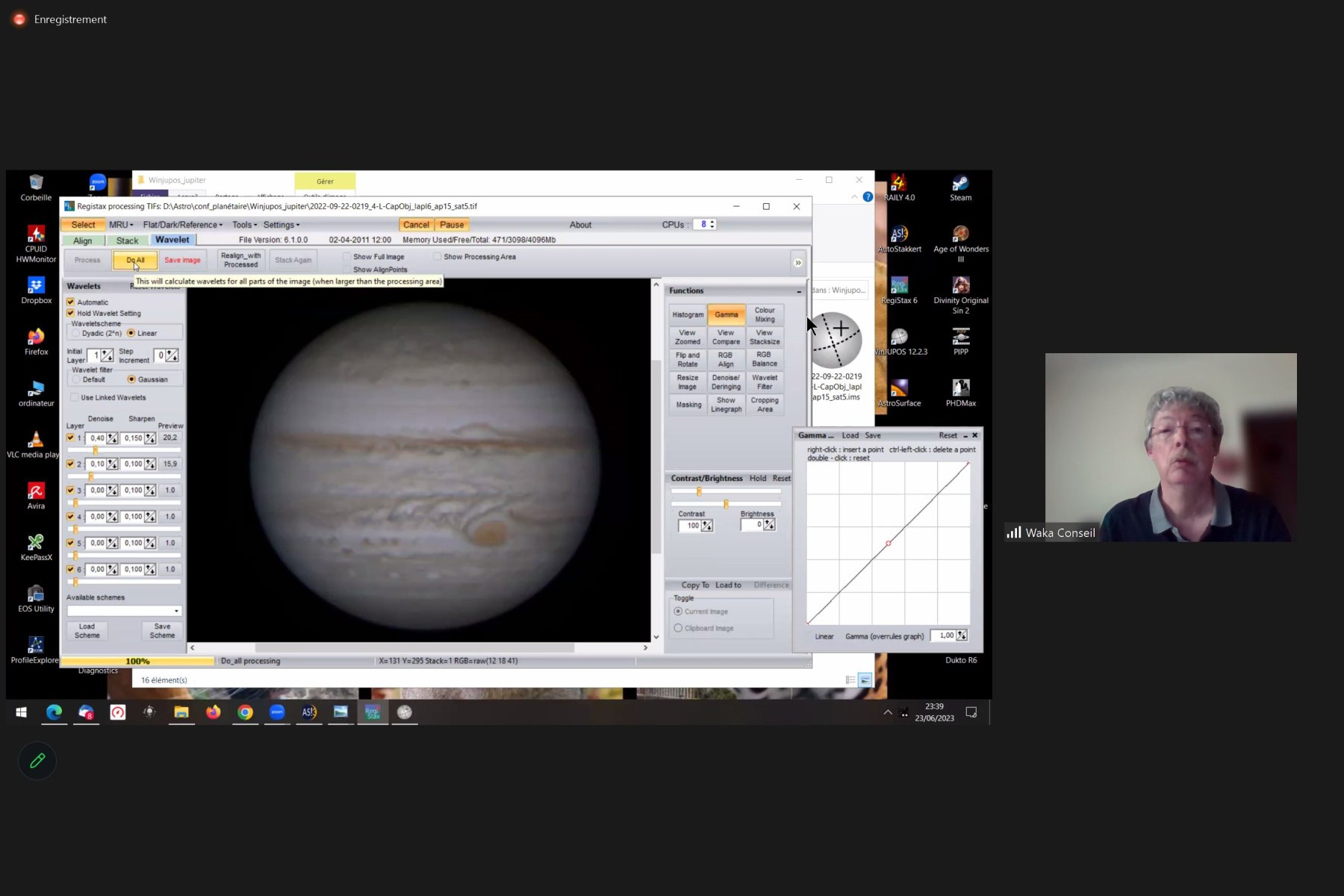Open EOS Utility desktop icon

[x=36, y=599]
